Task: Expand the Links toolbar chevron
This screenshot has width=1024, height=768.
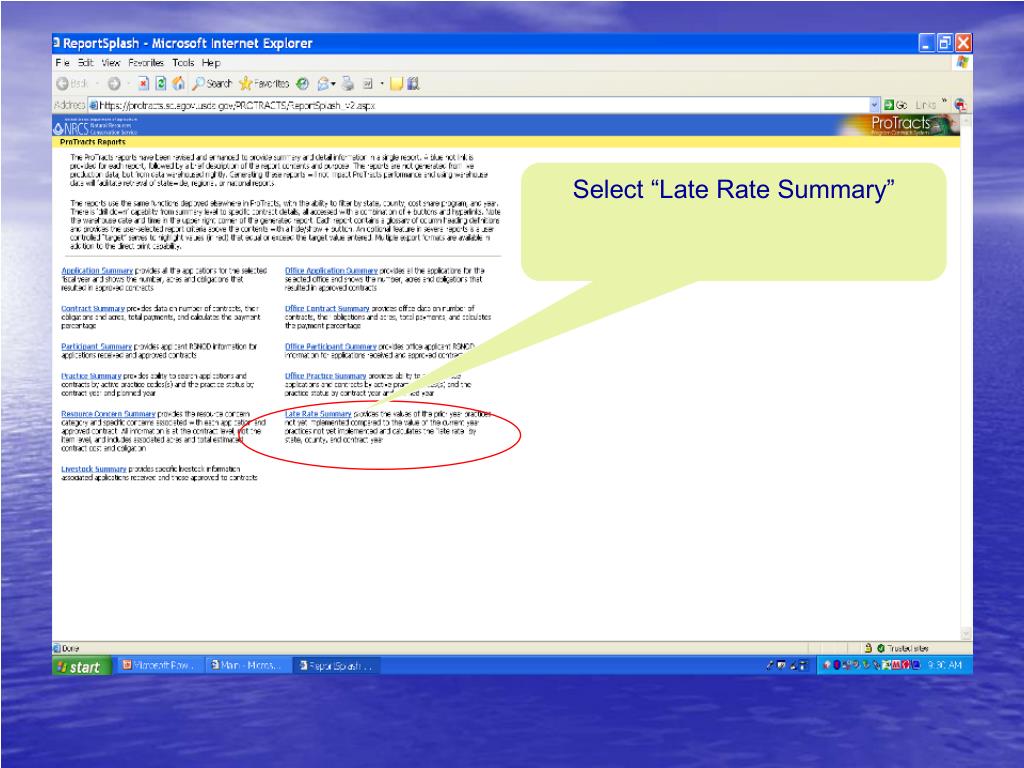Action: (x=944, y=101)
